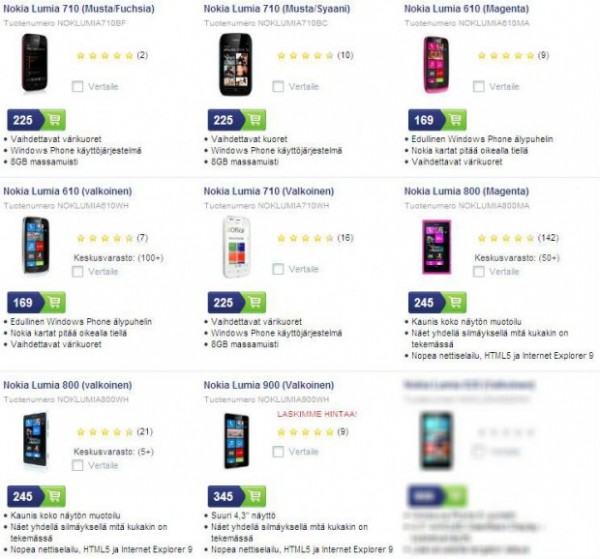
Task: Tick compare box for Lumia 610 valkoinen
Action: click(x=78, y=272)
